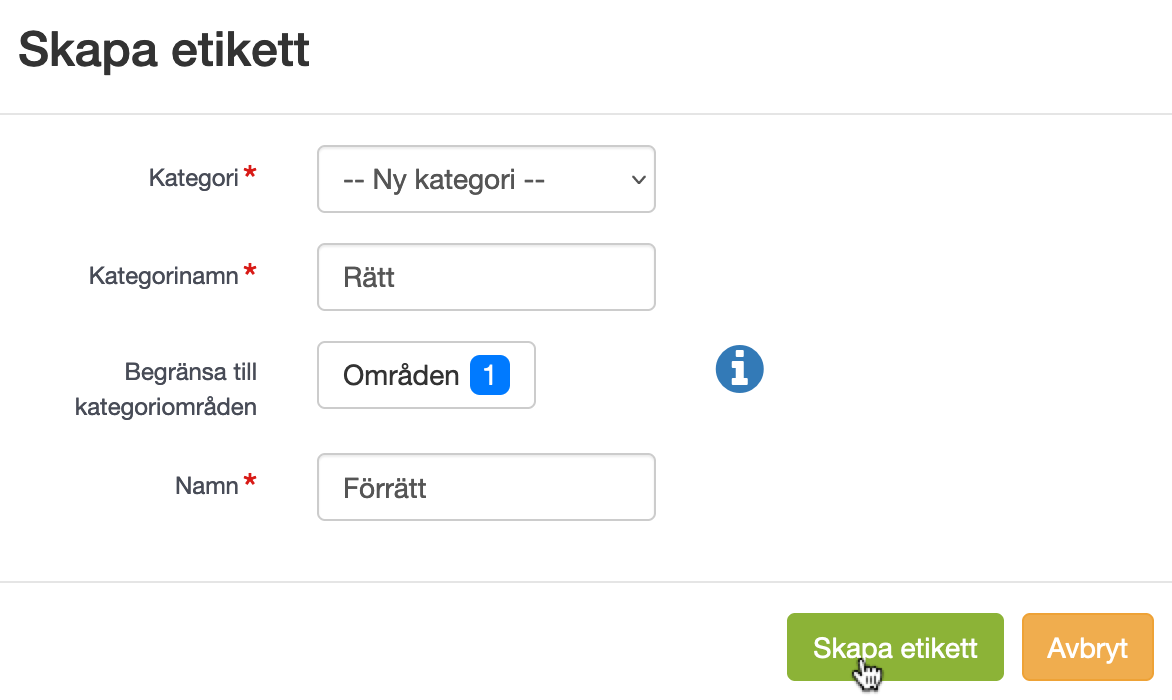The image size is (1172, 700).
Task: Click the "-- Ny kategori --" selected option text
Action: (444, 180)
